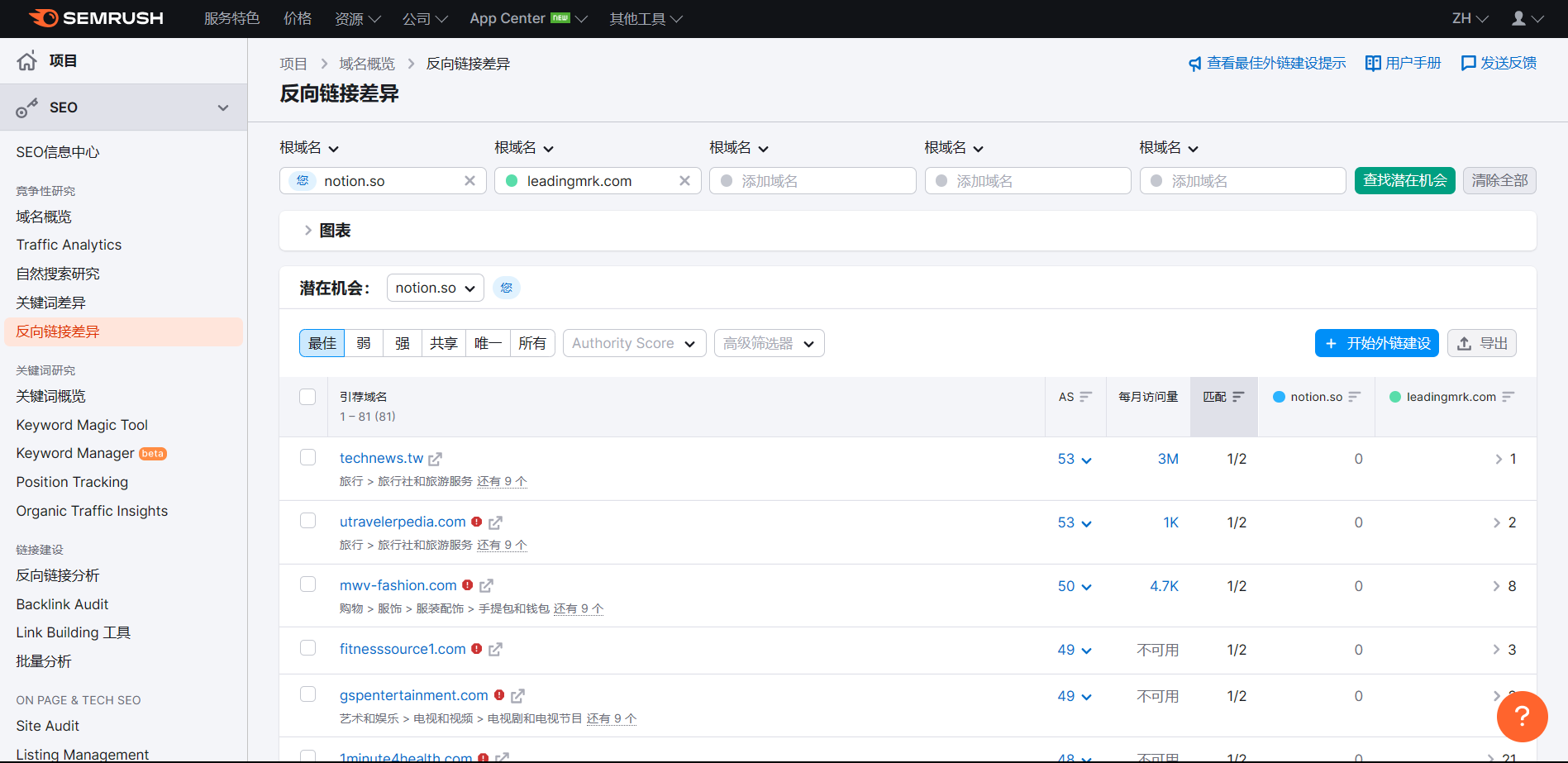This screenshot has width=1568, height=763.
Task: Remove notion.so domain with X icon
Action: (x=469, y=181)
